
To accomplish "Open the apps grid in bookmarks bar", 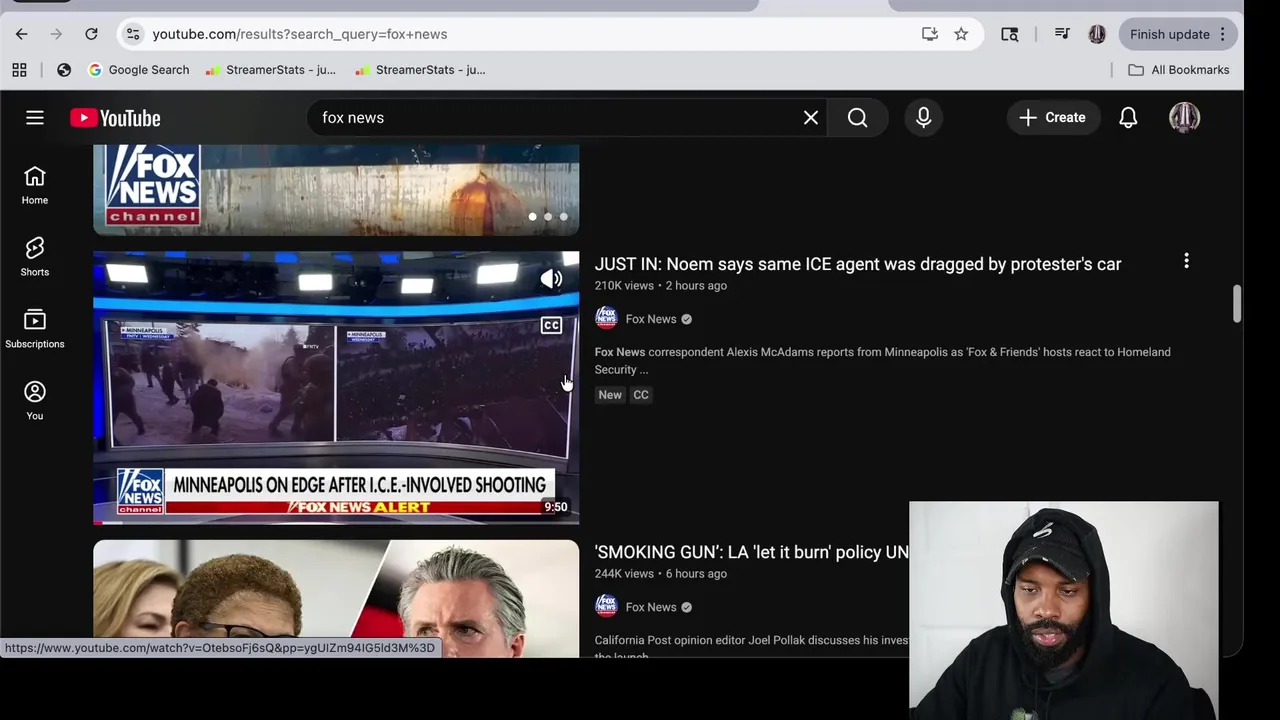I will point(19,70).
